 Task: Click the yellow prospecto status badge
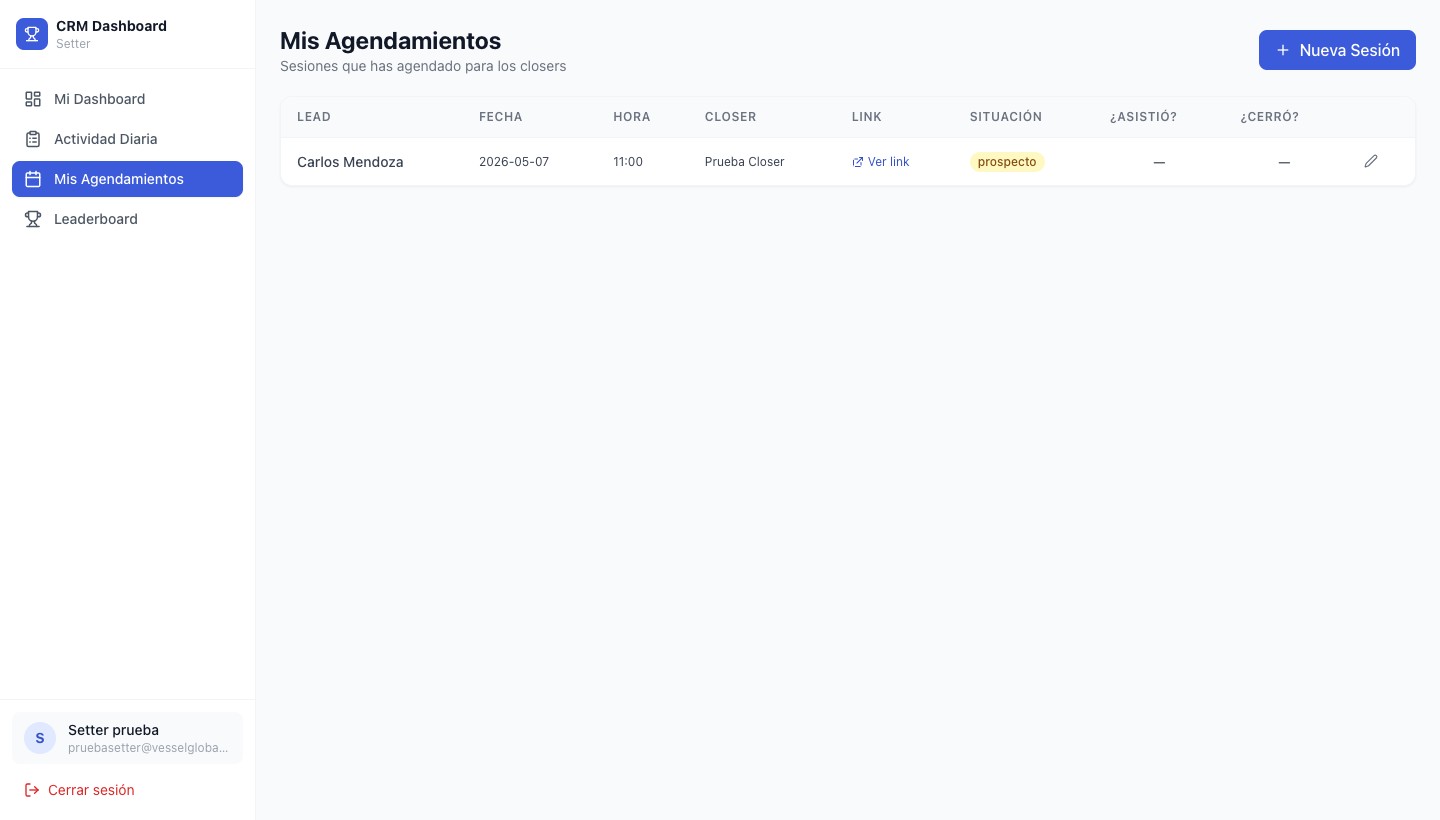[x=1007, y=162]
